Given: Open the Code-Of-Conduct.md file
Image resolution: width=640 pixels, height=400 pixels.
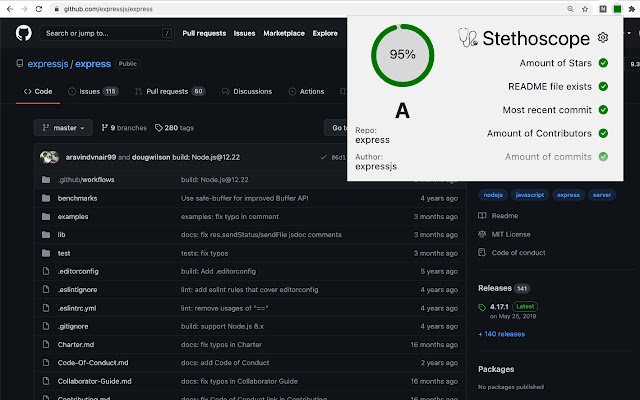Looking at the screenshot, I should coord(93,362).
